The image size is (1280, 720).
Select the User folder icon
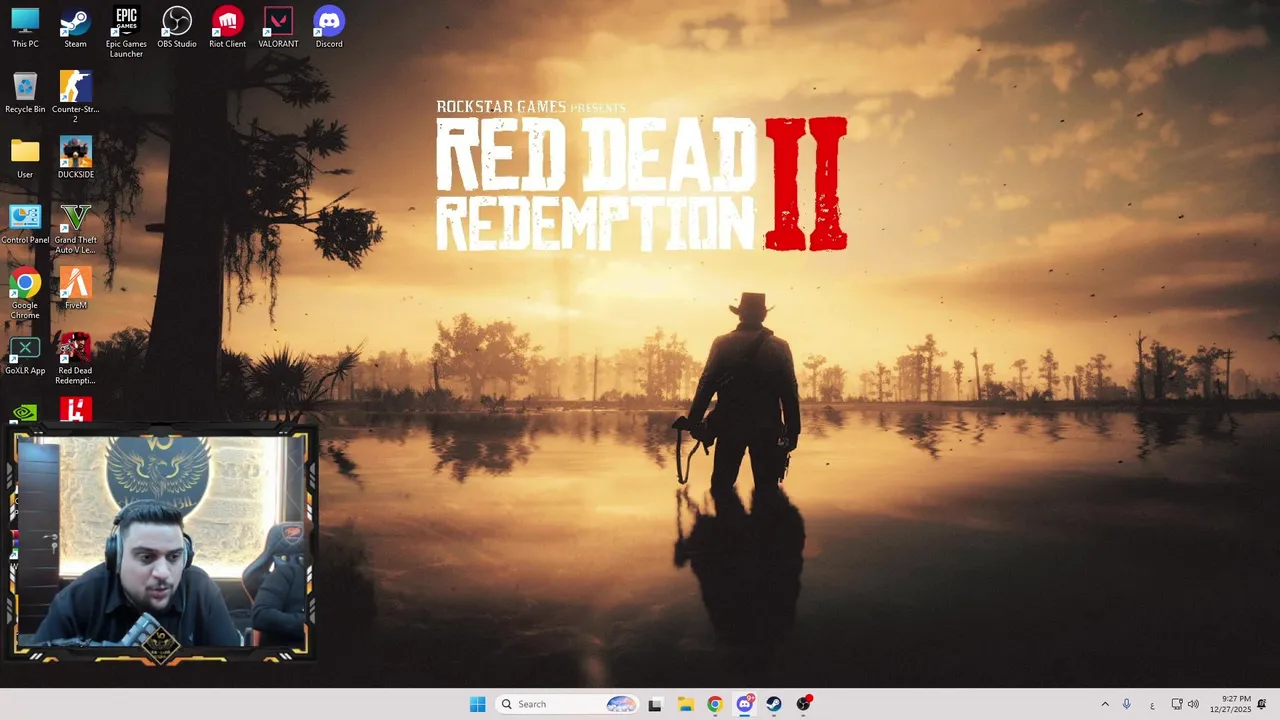pos(25,158)
